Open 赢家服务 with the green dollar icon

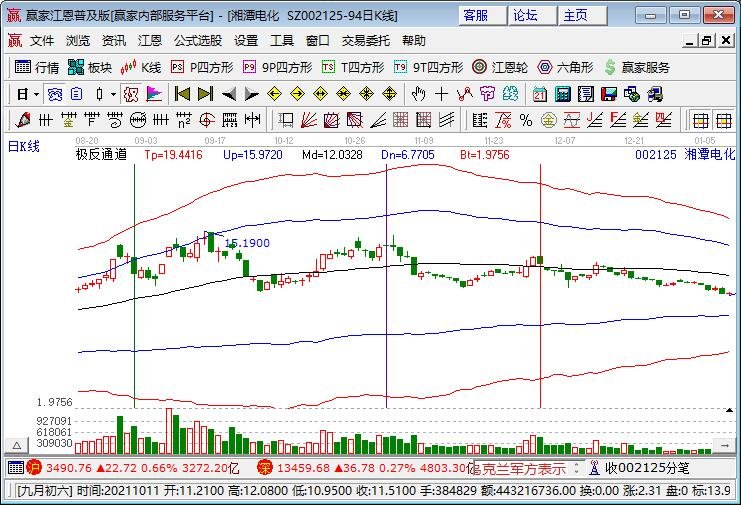click(x=637, y=67)
